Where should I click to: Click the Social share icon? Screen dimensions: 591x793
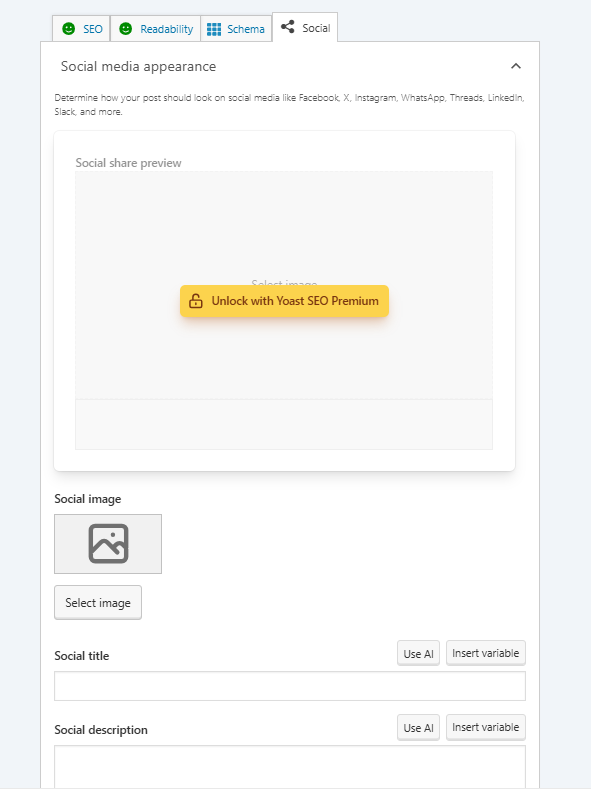pyautogui.click(x=288, y=27)
